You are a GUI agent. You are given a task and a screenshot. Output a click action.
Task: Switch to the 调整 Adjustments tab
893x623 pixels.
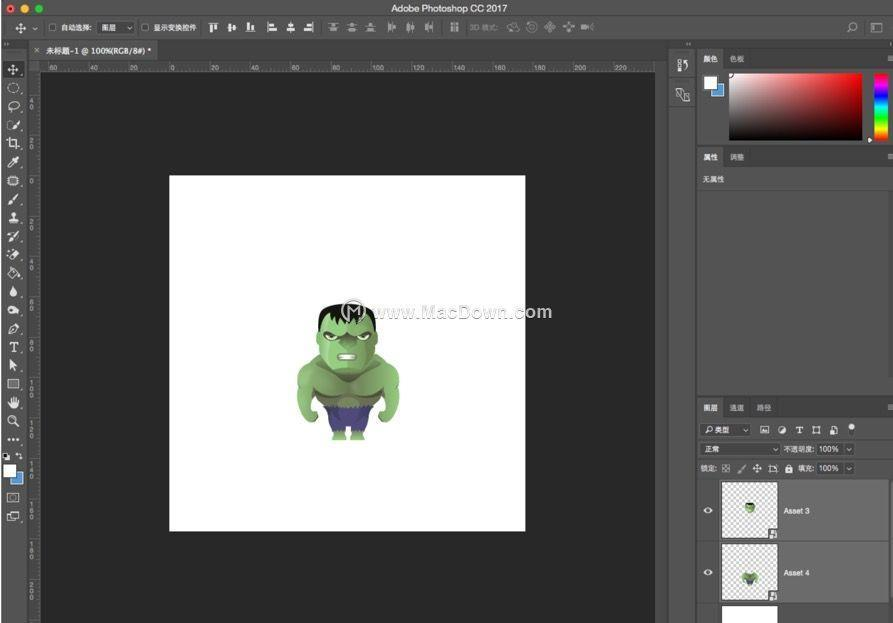[737, 157]
